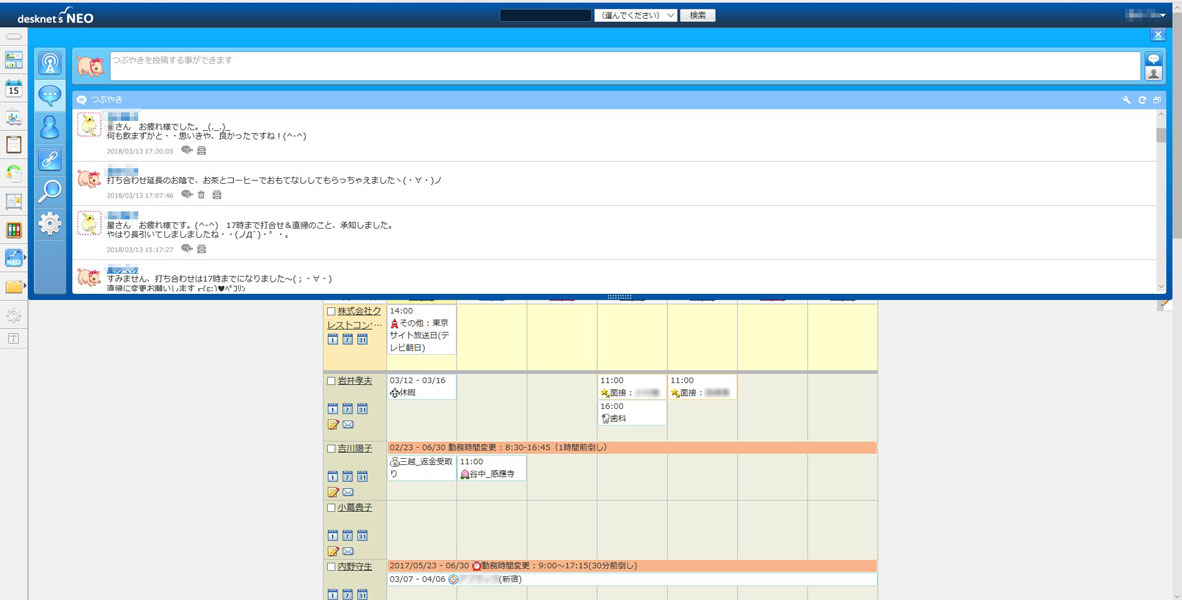The image size is (1182, 600).
Task: Refresh the つぶやき feed
Action: pos(1142,100)
